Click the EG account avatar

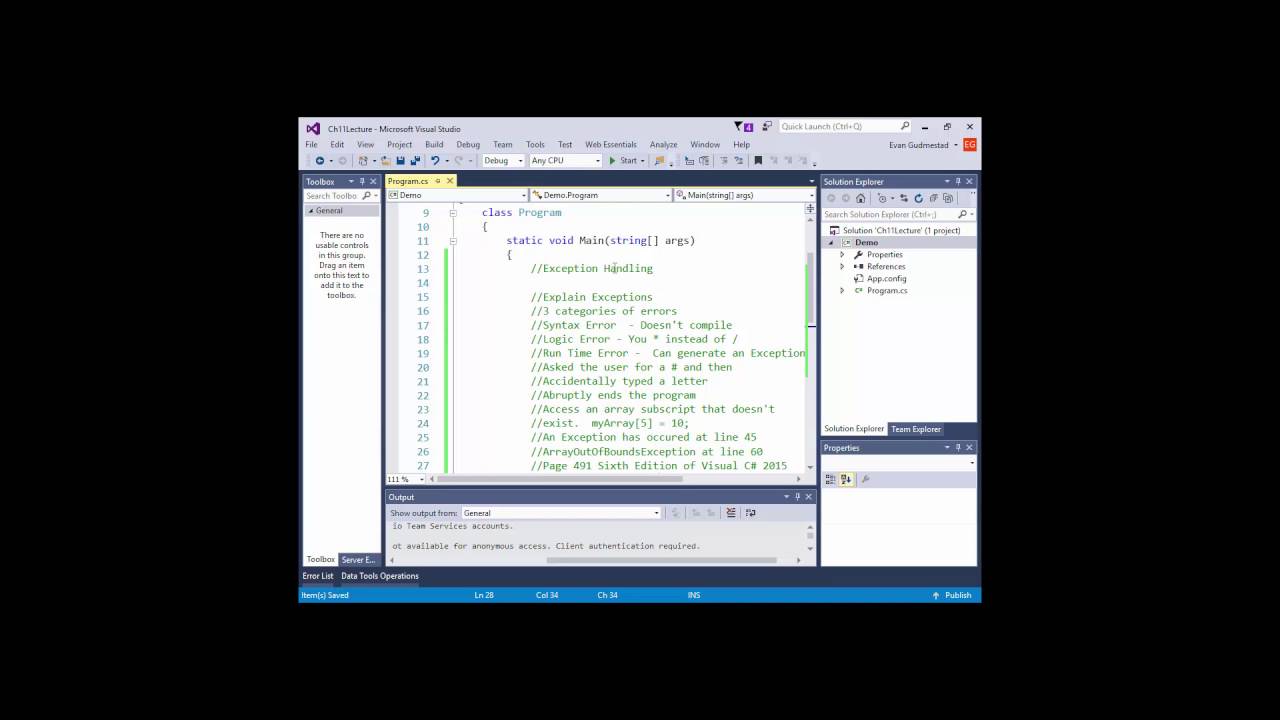(x=970, y=145)
